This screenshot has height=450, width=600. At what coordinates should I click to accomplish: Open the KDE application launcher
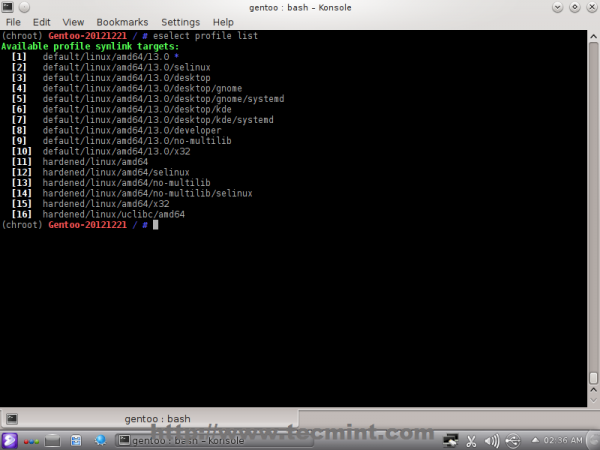pyautogui.click(x=9, y=440)
